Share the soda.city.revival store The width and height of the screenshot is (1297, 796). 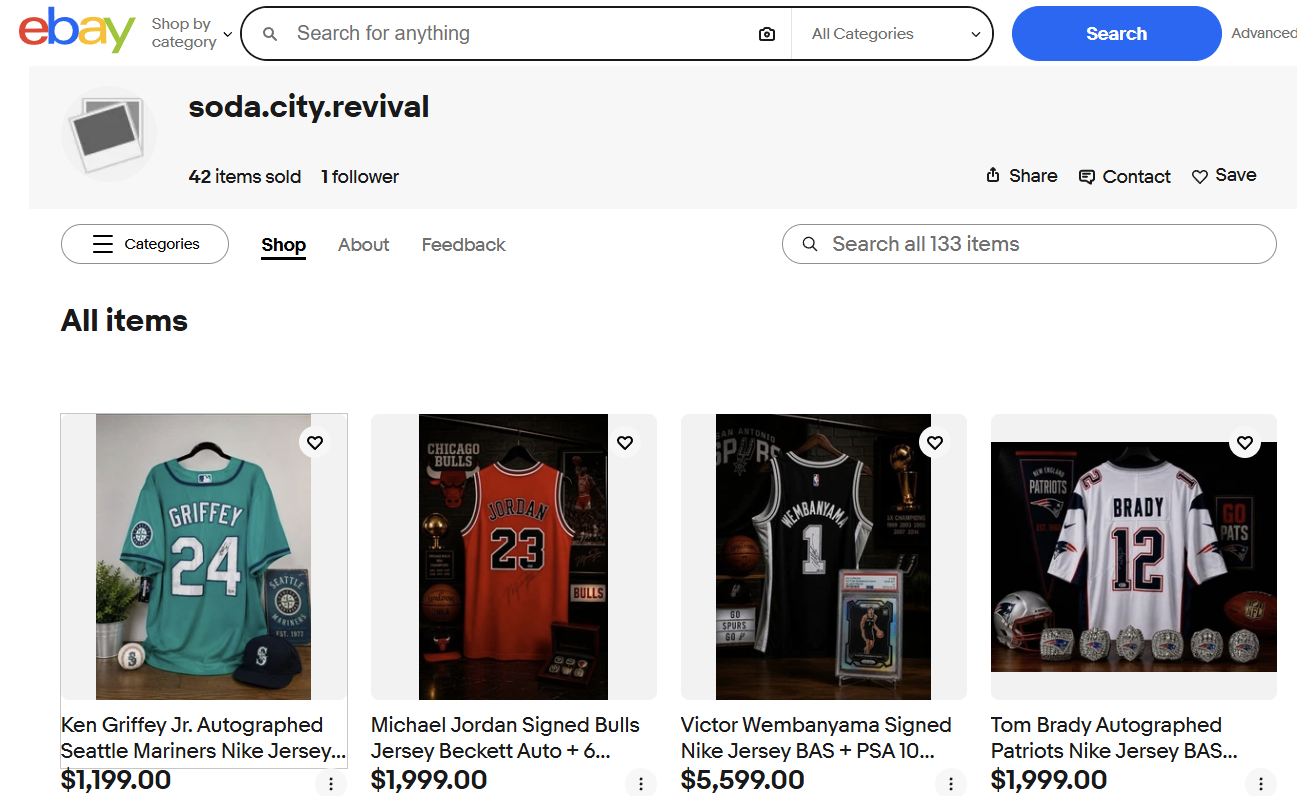1021,176
